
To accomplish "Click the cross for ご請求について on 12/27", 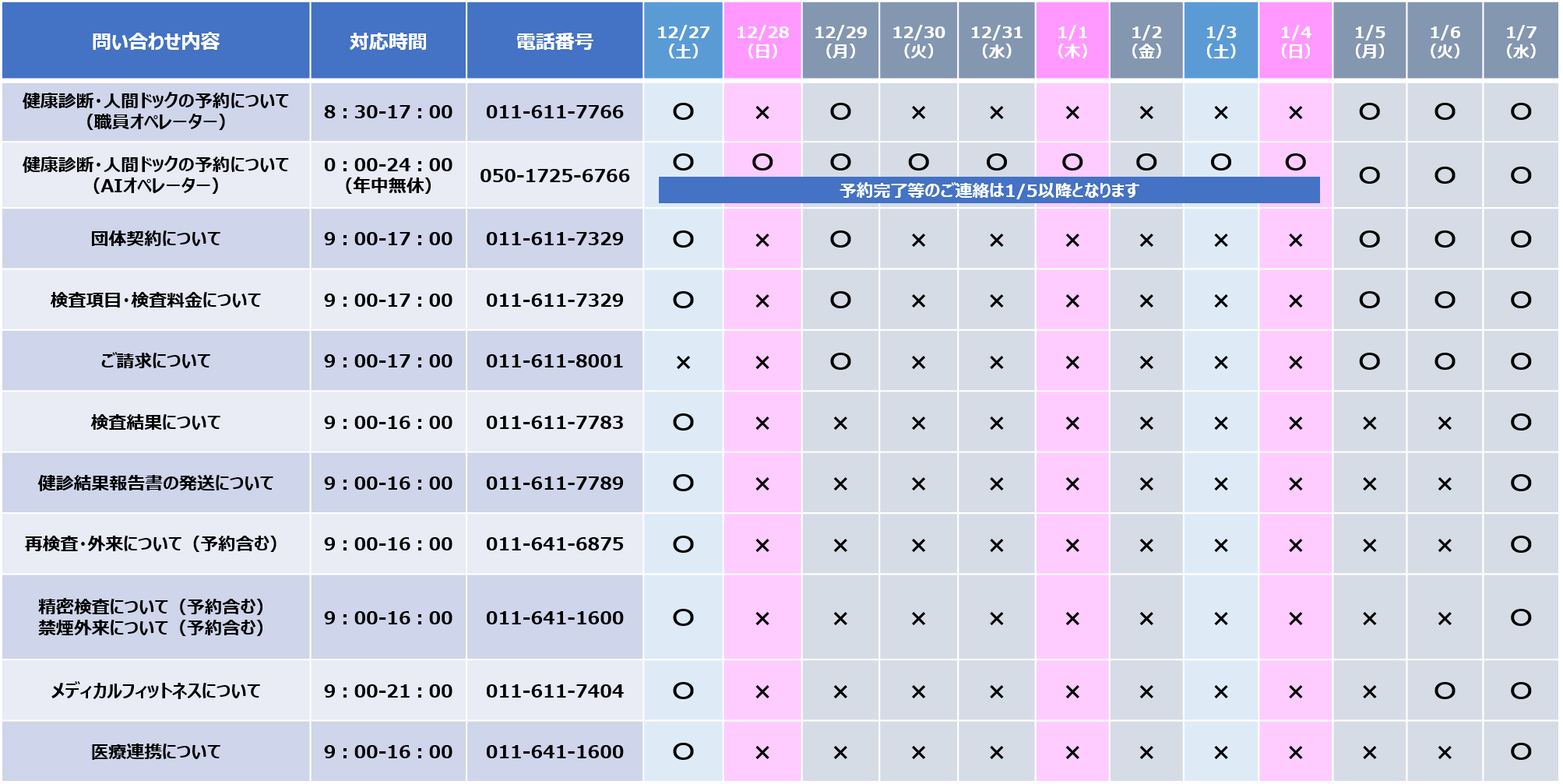I will tap(683, 362).
